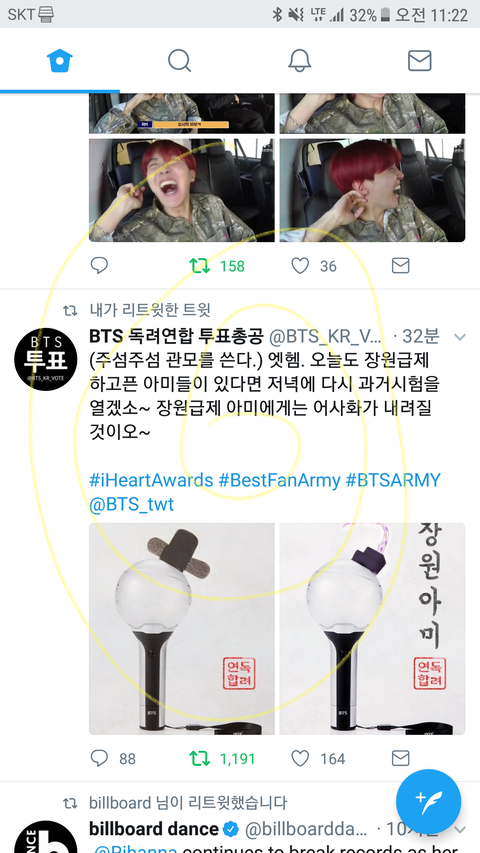The image size is (480, 853).
Task: Share BTS vote tweet via direct message
Action: [401, 758]
